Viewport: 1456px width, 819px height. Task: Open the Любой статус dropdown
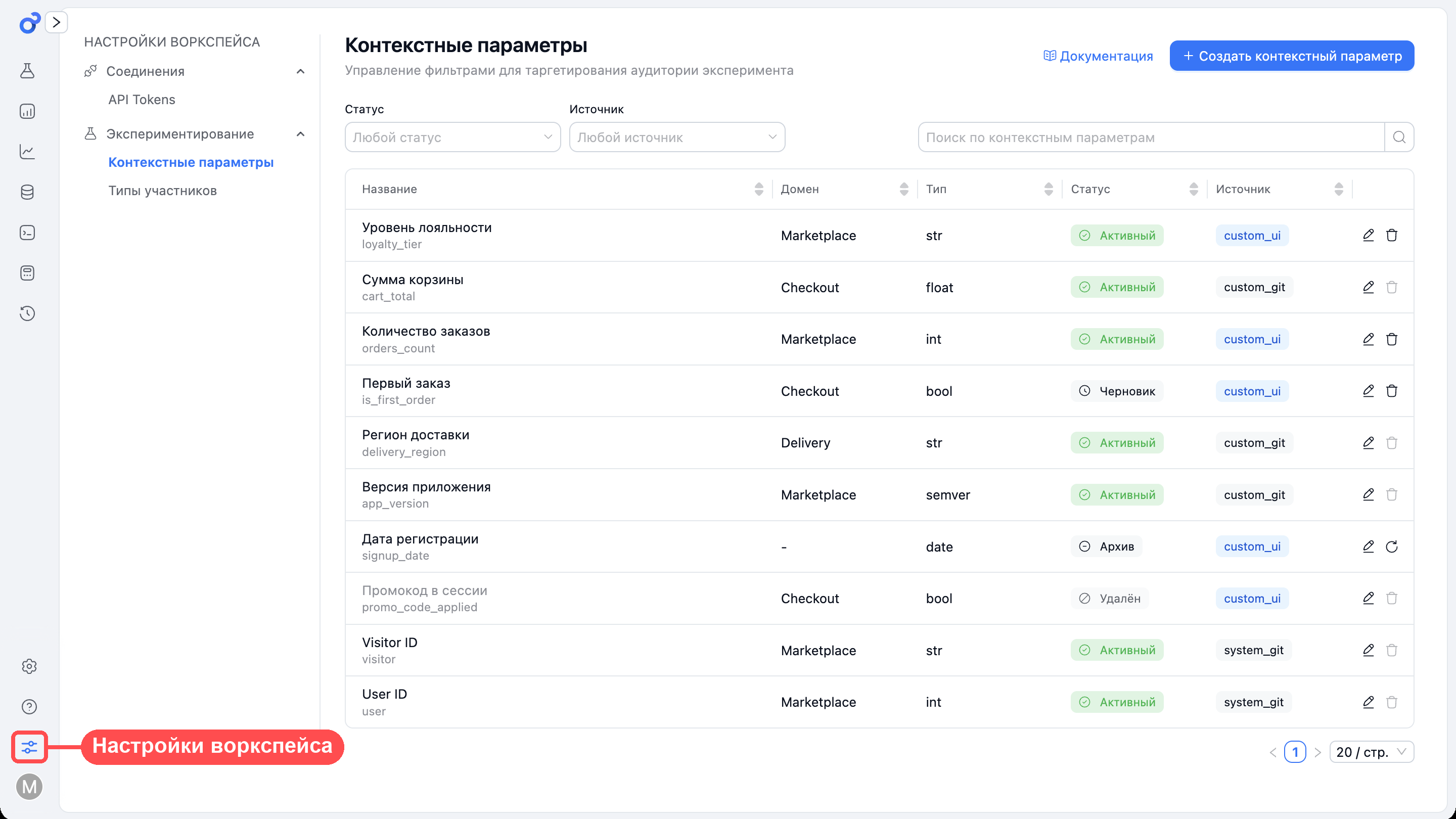(453, 138)
